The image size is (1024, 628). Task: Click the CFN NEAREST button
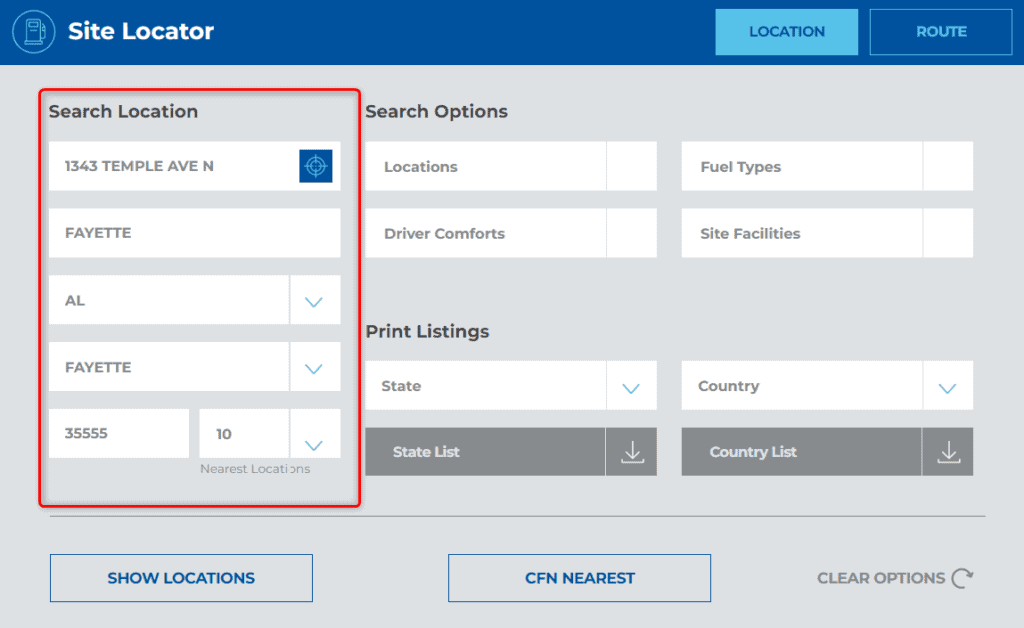pyautogui.click(x=579, y=578)
